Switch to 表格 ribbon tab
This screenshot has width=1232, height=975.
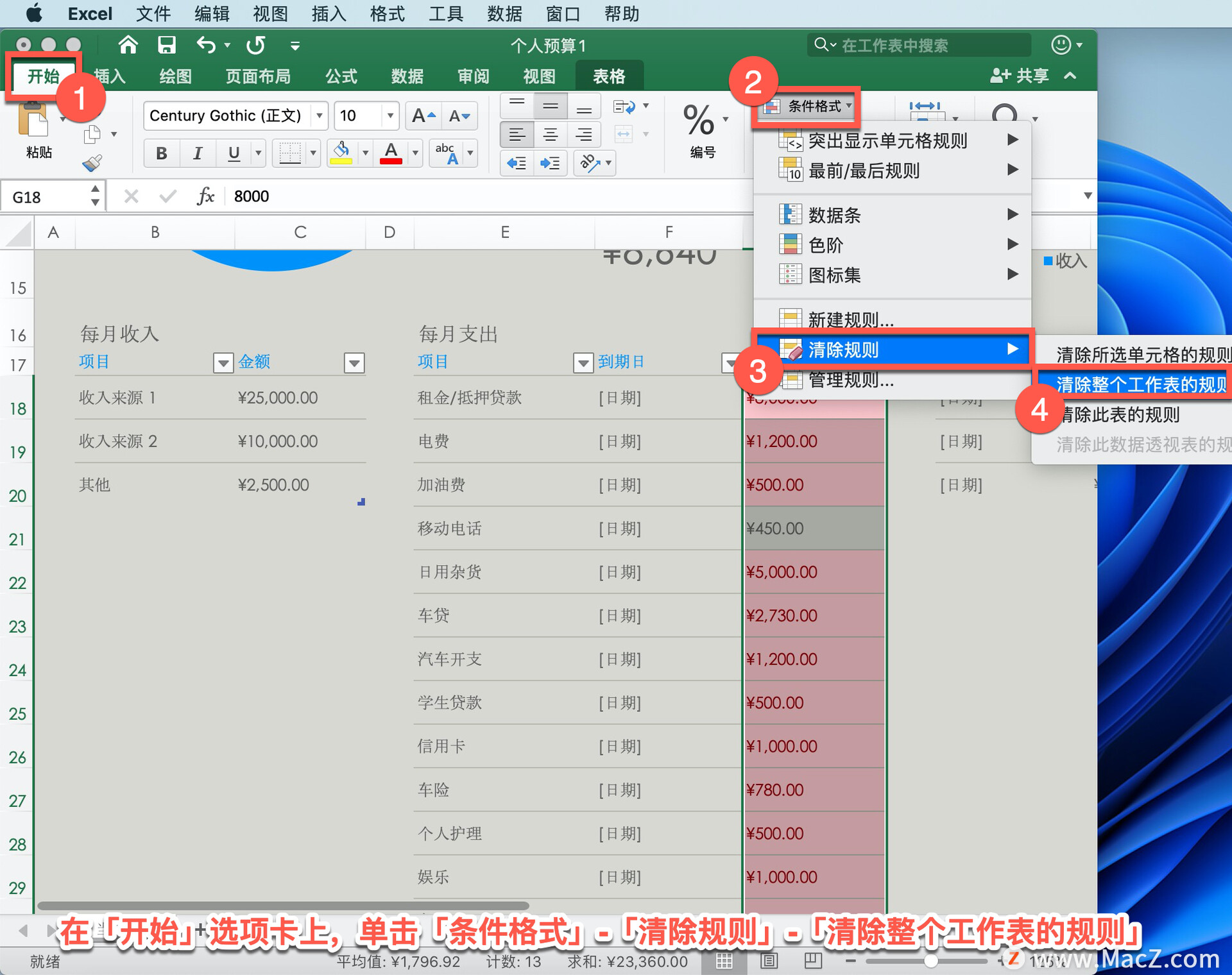pos(609,76)
